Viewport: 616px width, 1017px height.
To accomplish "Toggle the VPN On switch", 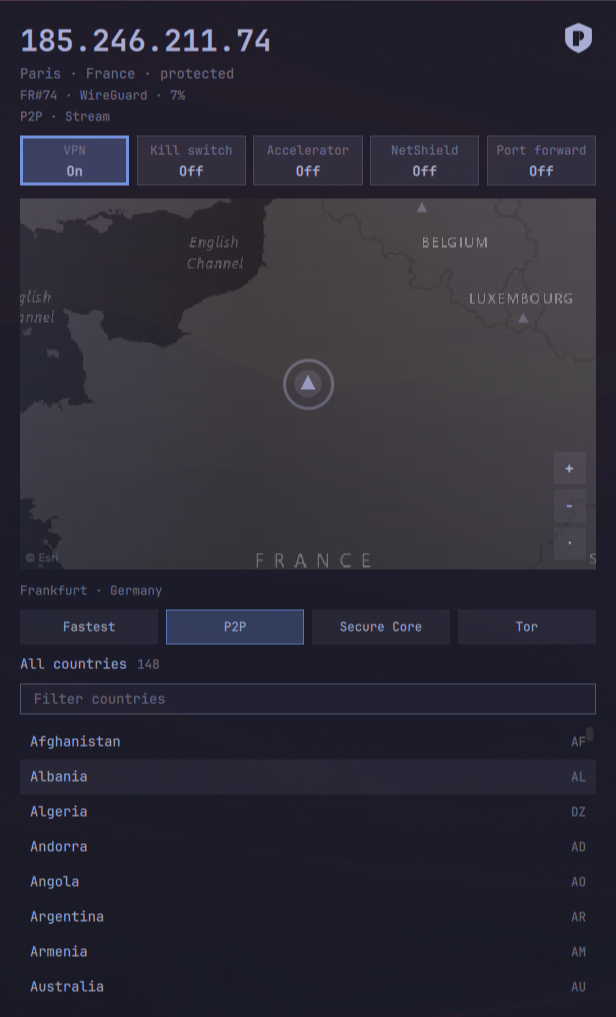I will [75, 160].
